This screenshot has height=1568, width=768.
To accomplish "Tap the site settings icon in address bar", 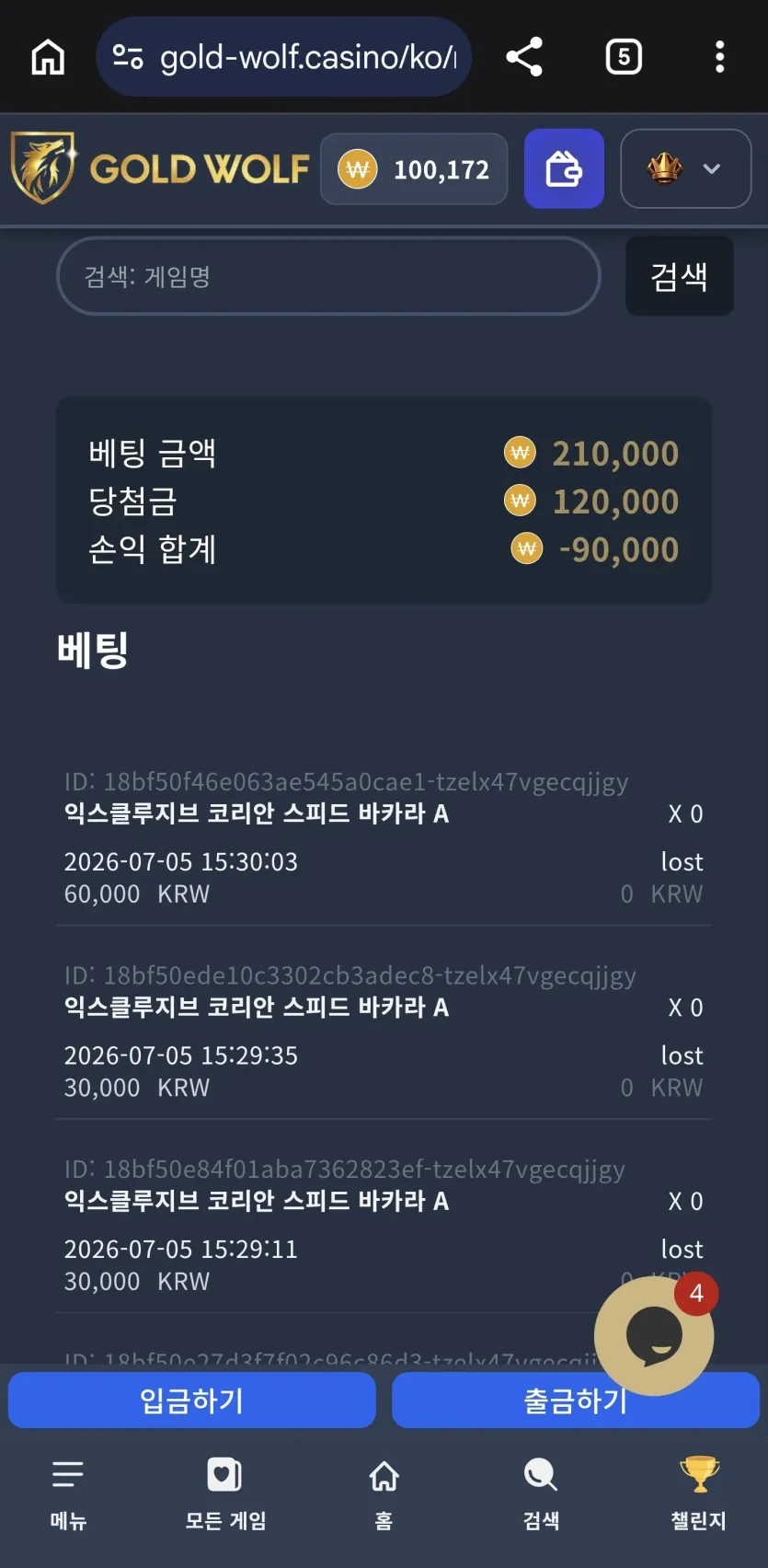I will (x=128, y=57).
